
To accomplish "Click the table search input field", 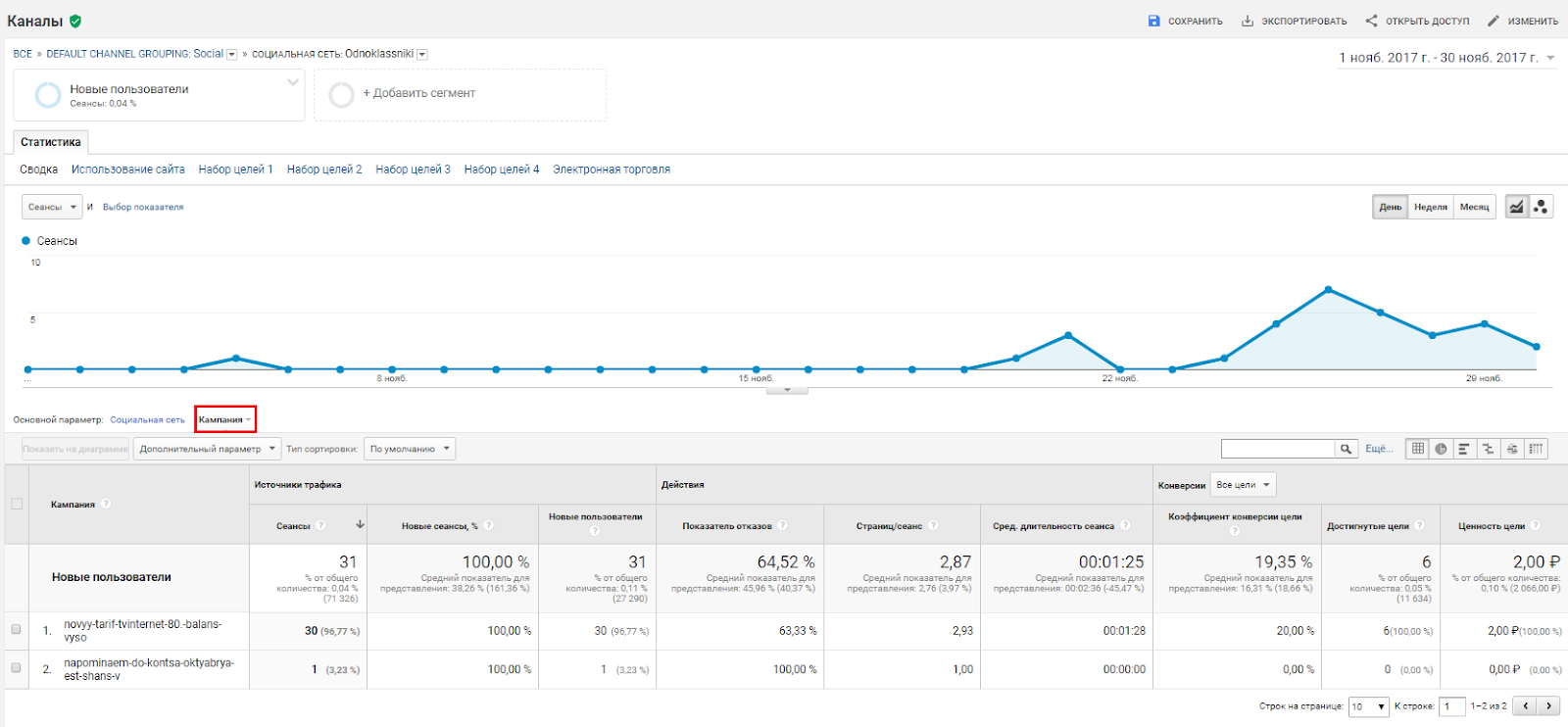I will coord(1278,449).
